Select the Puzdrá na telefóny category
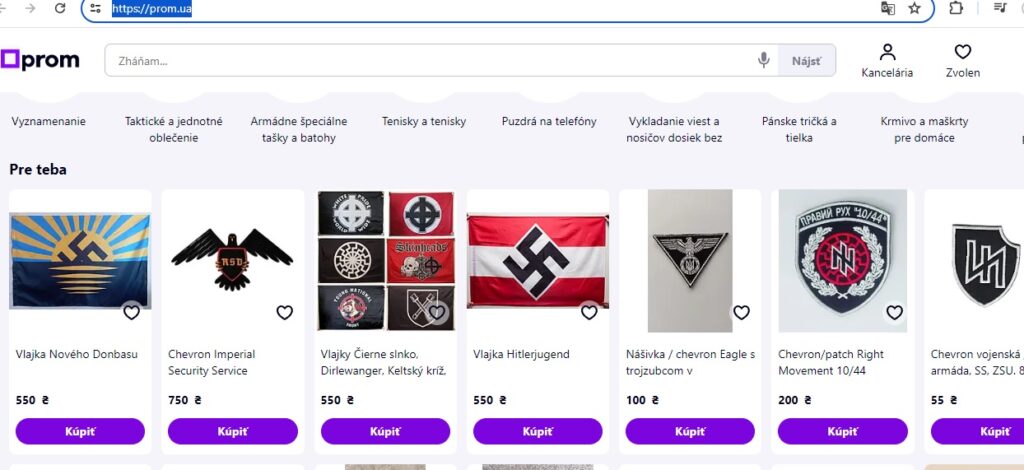The width and height of the screenshot is (1024, 470). [x=549, y=122]
